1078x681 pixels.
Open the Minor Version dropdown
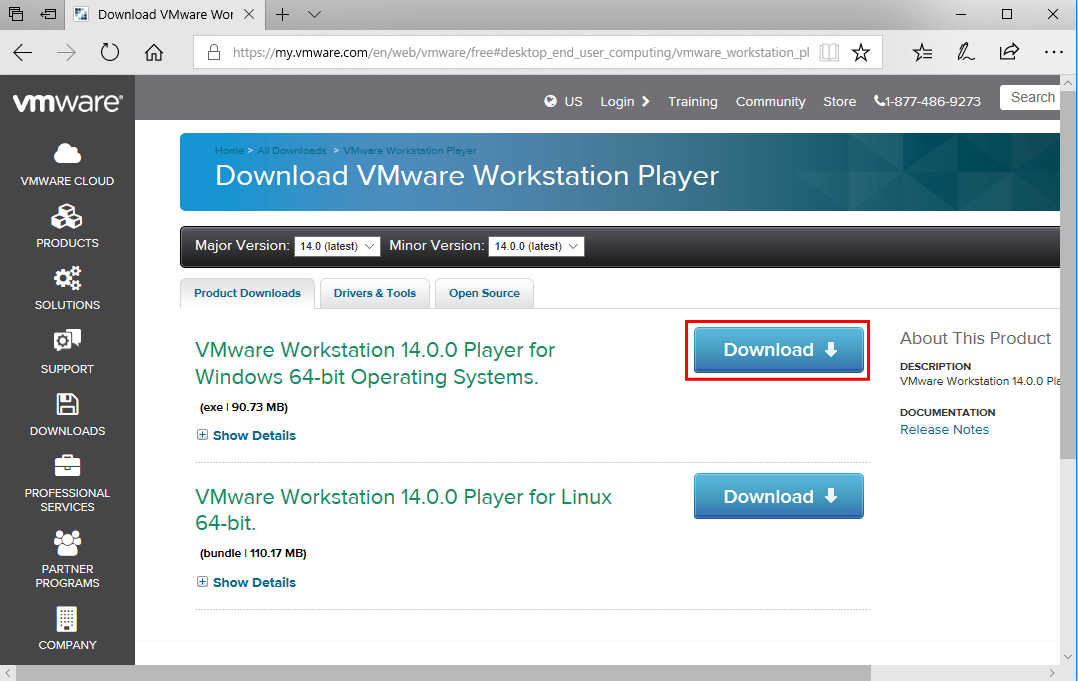(x=536, y=246)
